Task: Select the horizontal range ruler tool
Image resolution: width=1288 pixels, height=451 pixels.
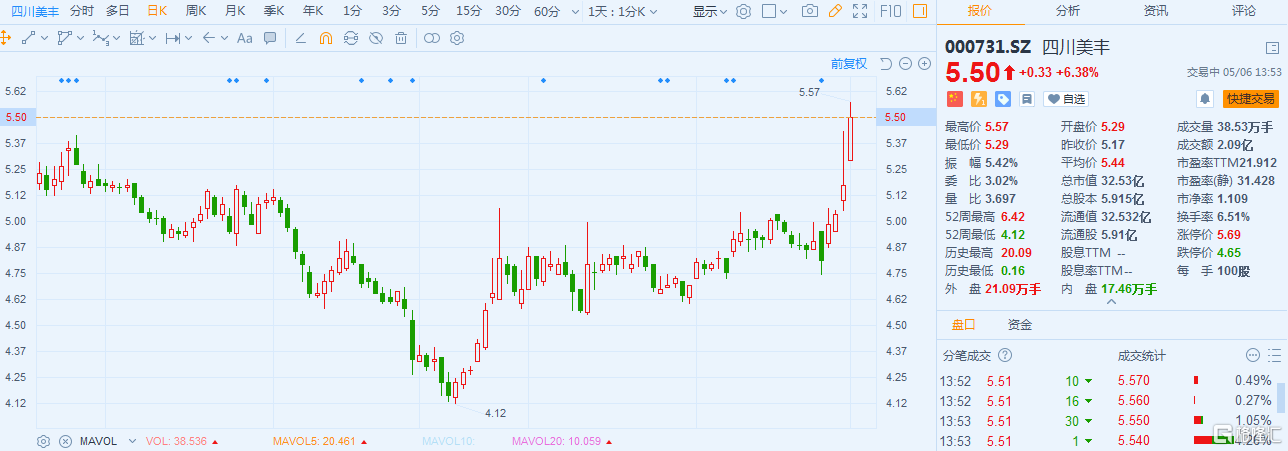Action: tap(172, 38)
